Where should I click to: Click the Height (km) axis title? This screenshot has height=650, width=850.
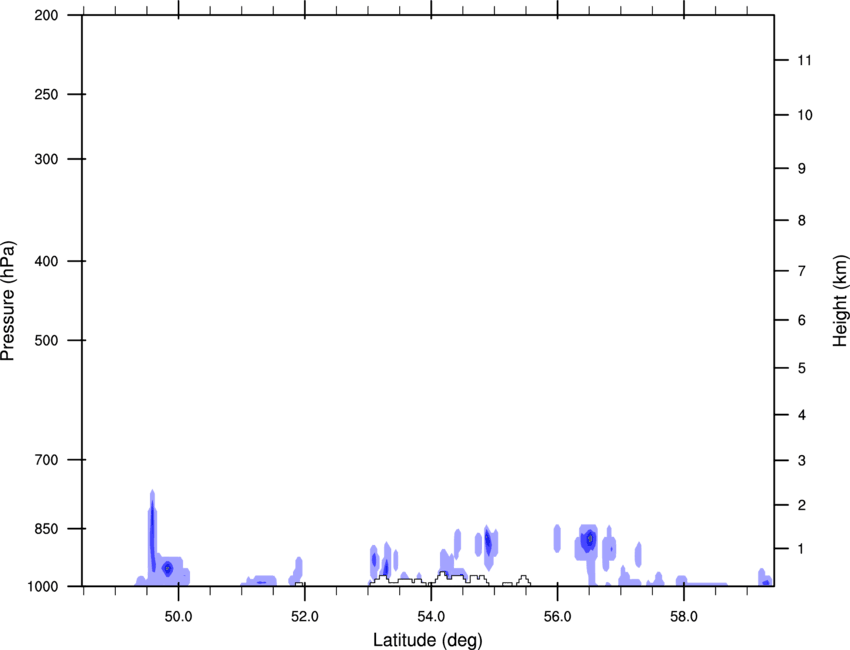click(840, 301)
